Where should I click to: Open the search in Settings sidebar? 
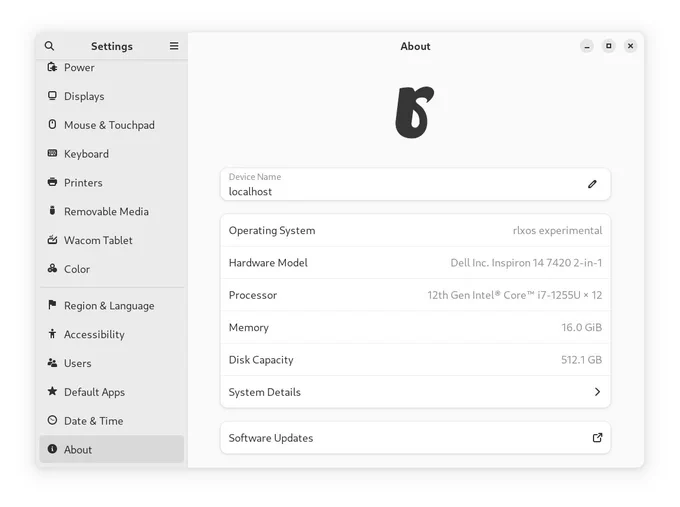tap(49, 46)
